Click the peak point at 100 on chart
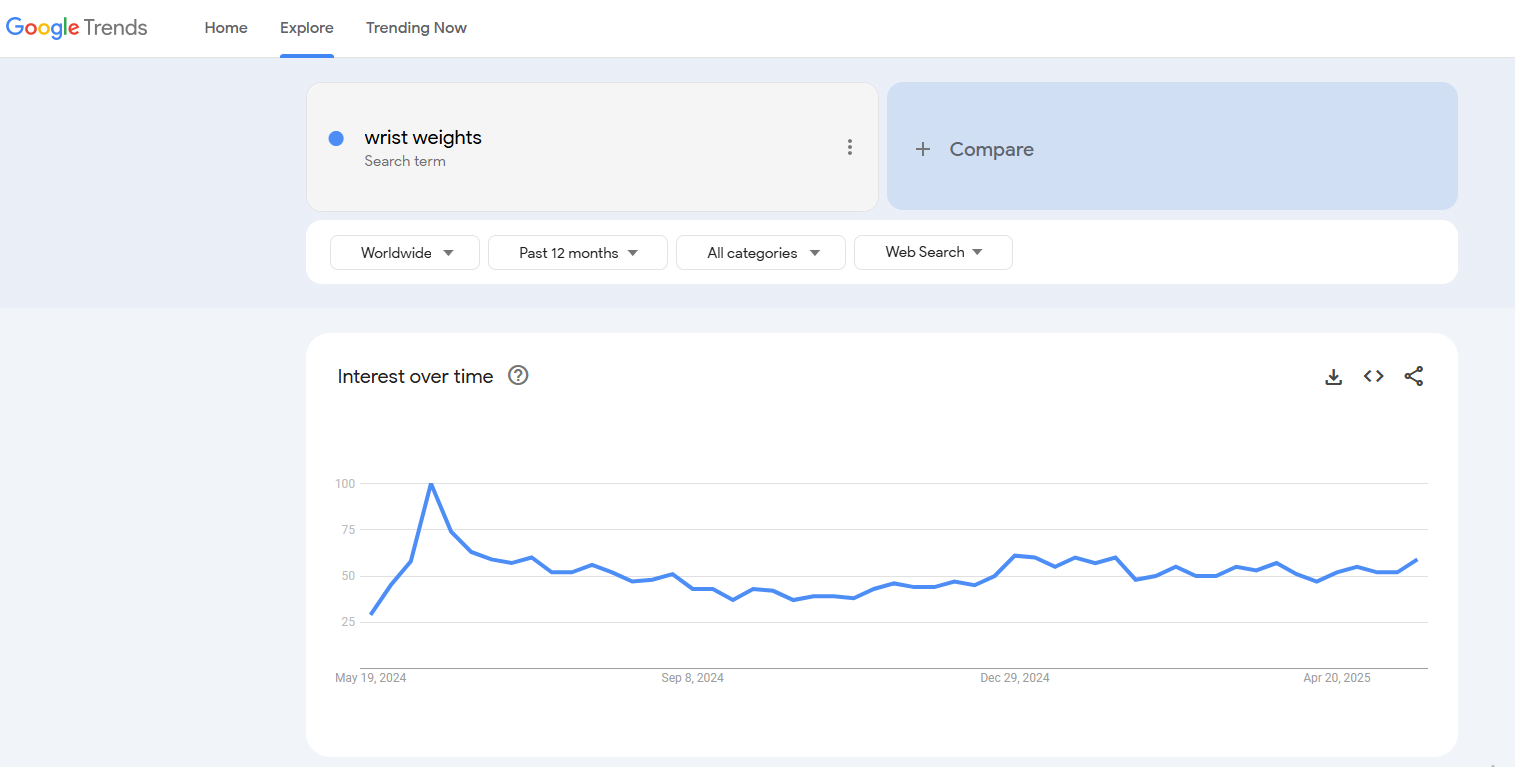 [x=431, y=484]
